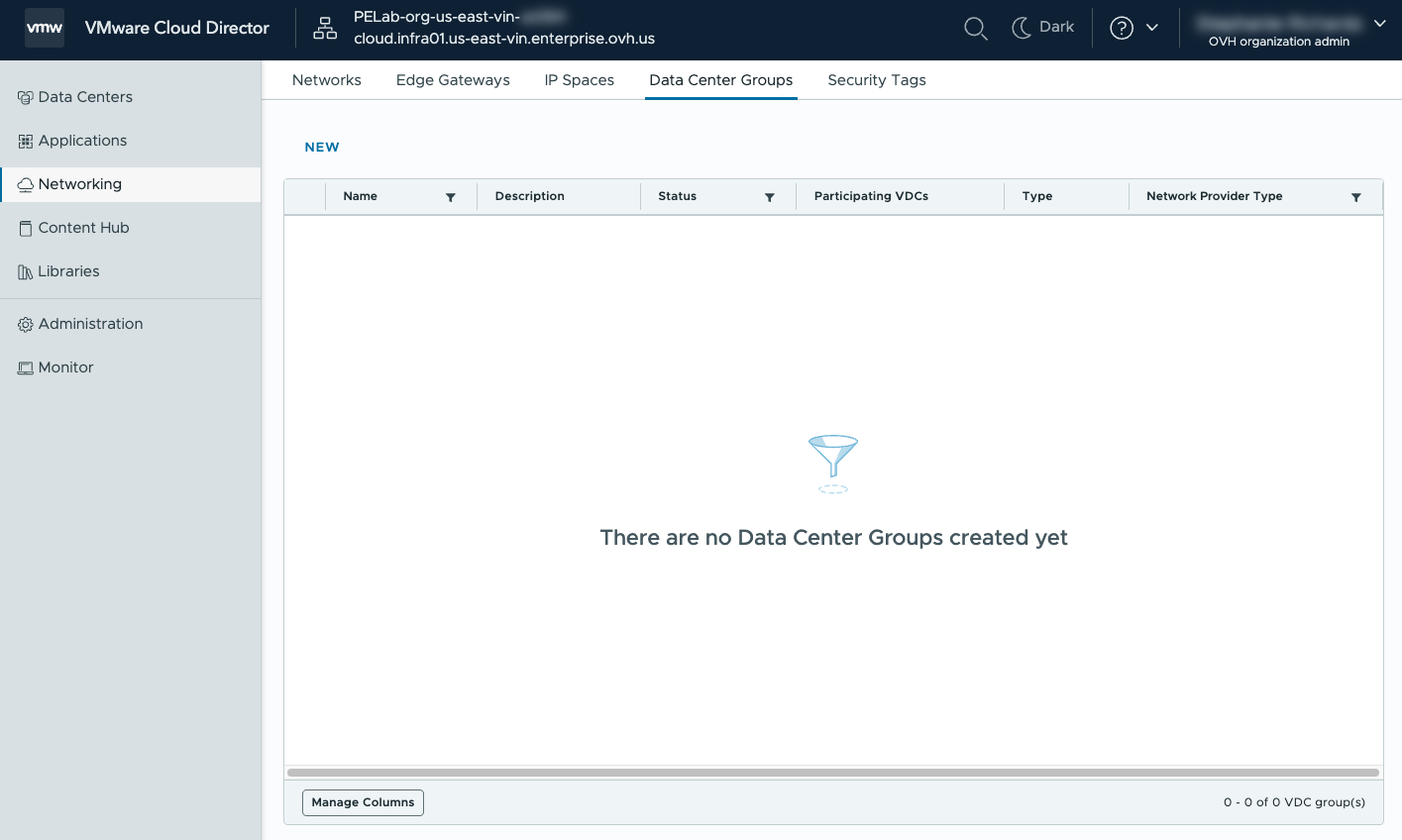Click the Administration gear icon
Viewport: 1402px width, 840px height.
26,325
